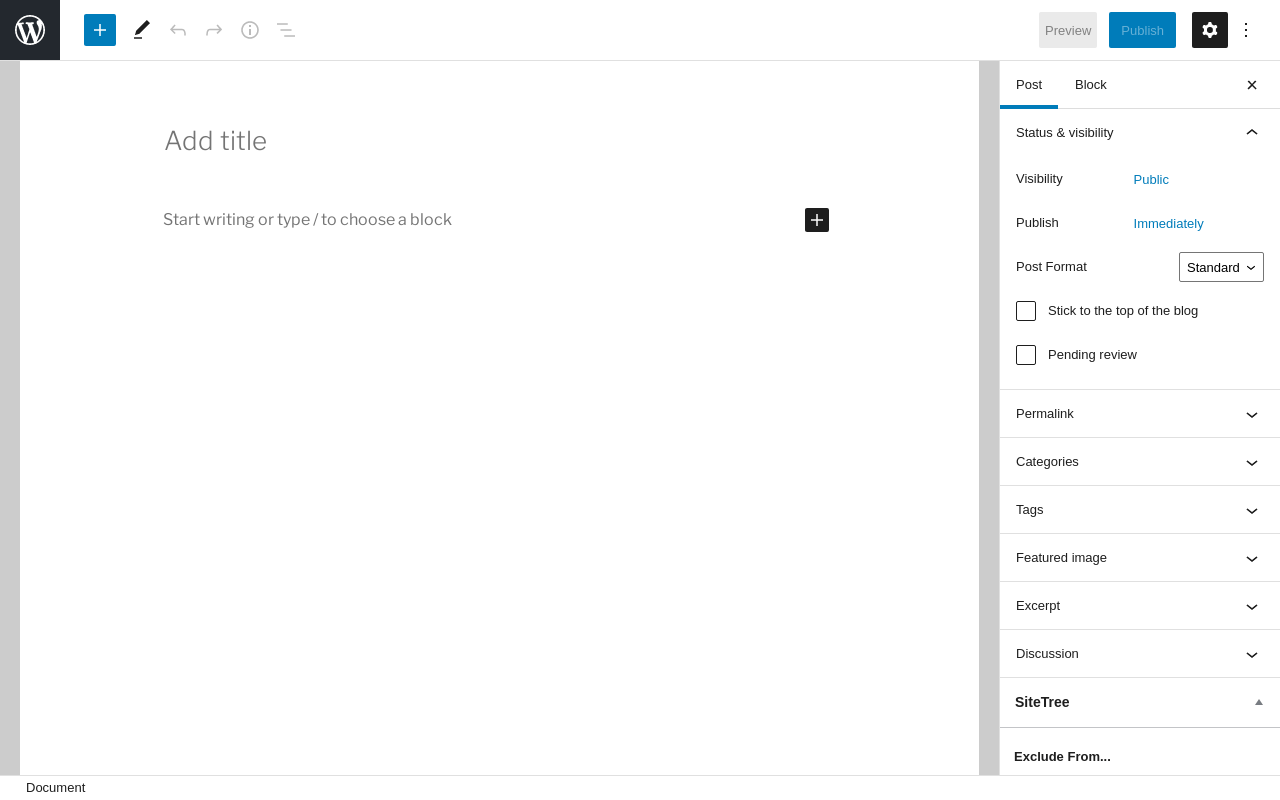Open the block list view outline icon
Screen dimensions: 1280x800
(x=286, y=30)
